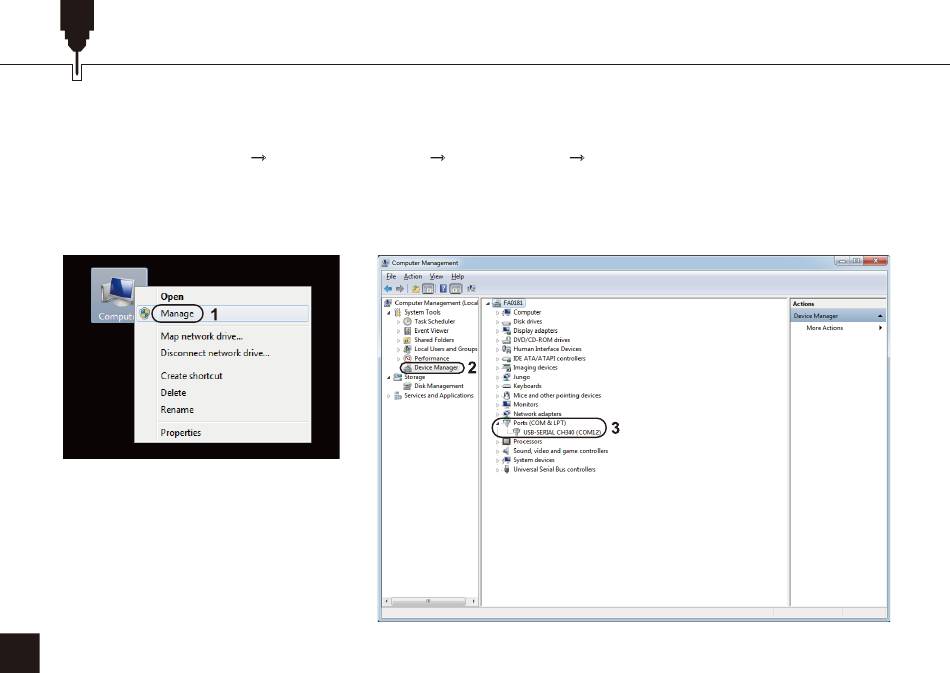This screenshot has height=673, width=950.
Task: Click the Processors device icon
Action: [x=507, y=442]
